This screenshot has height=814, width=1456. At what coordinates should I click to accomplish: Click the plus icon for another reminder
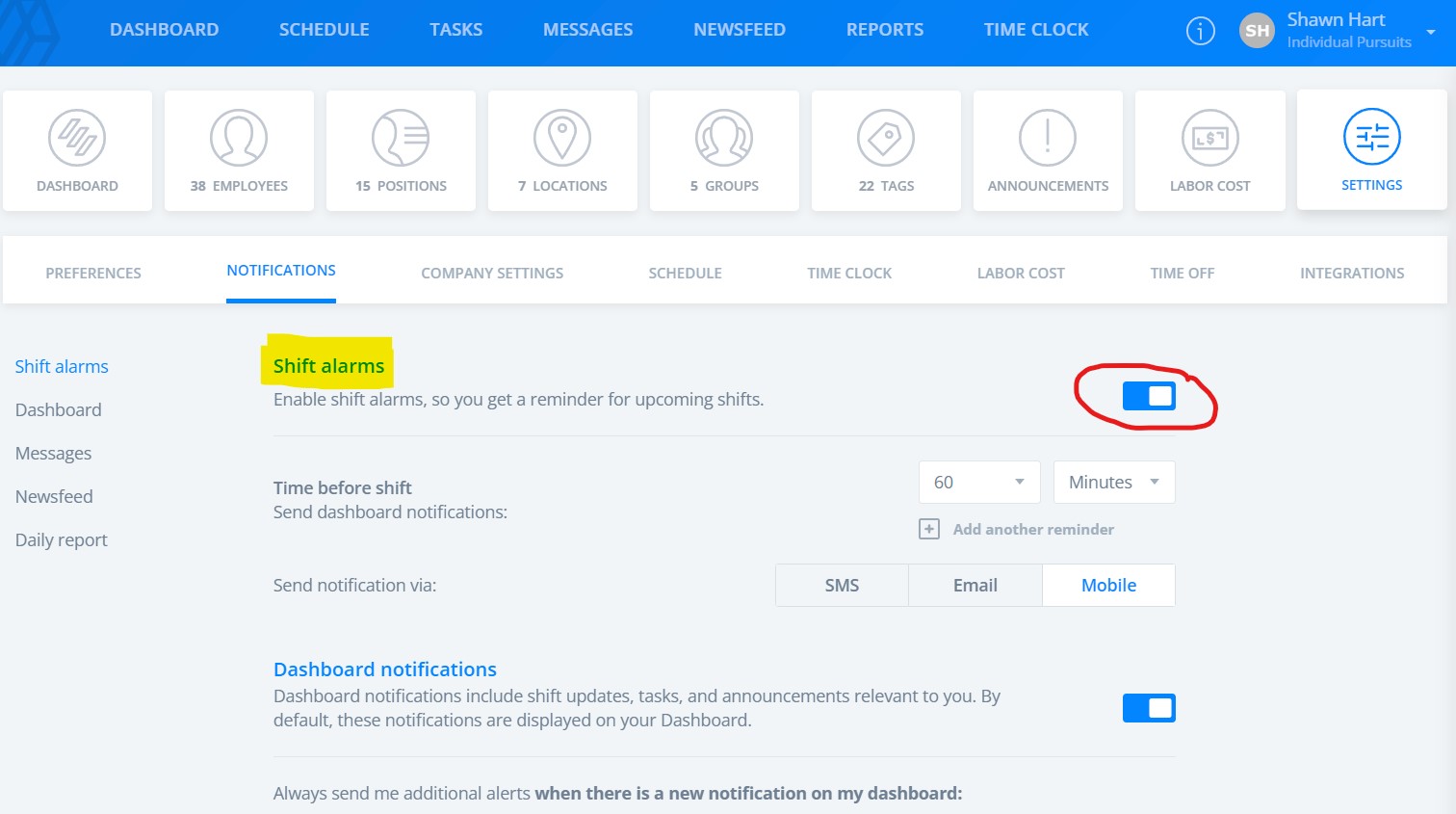tap(928, 529)
